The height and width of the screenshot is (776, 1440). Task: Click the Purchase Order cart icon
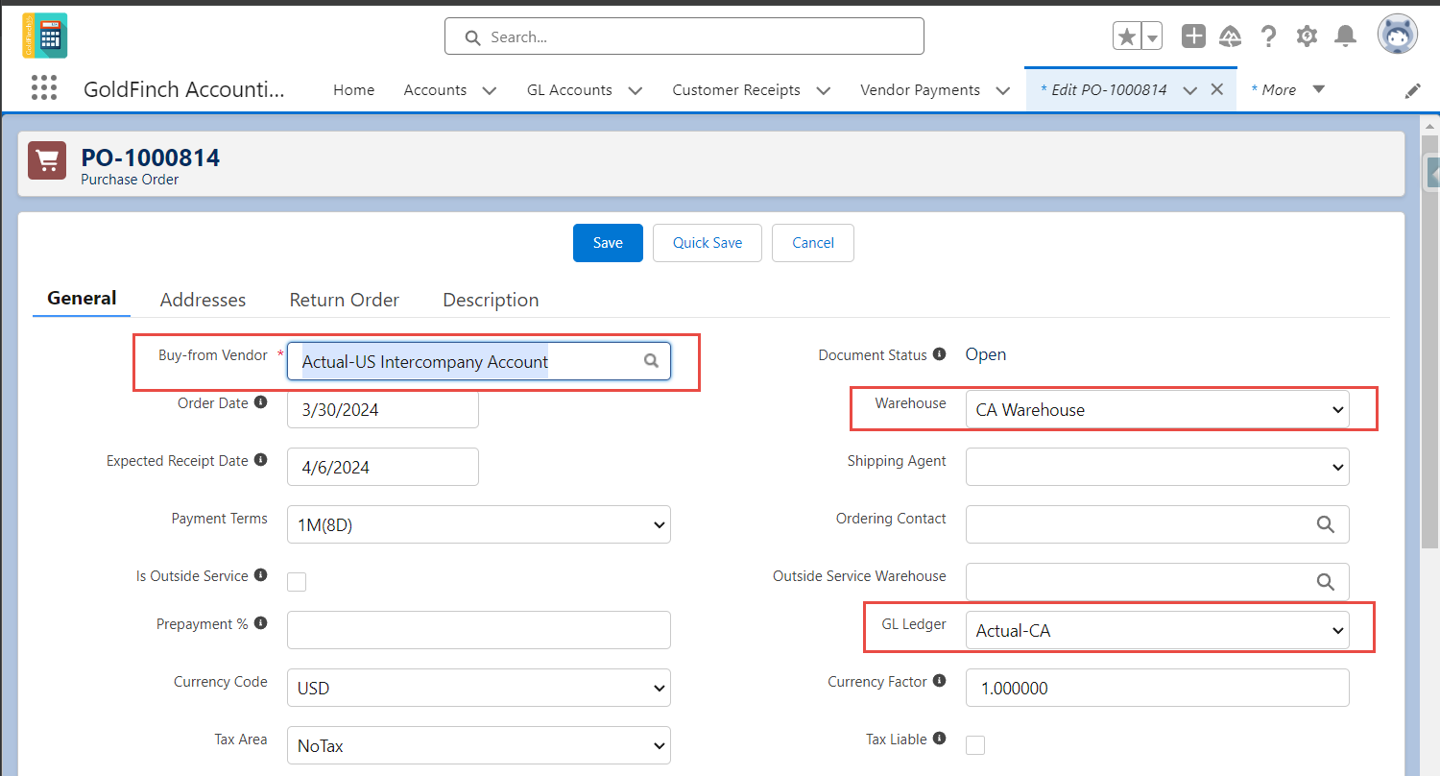point(47,160)
